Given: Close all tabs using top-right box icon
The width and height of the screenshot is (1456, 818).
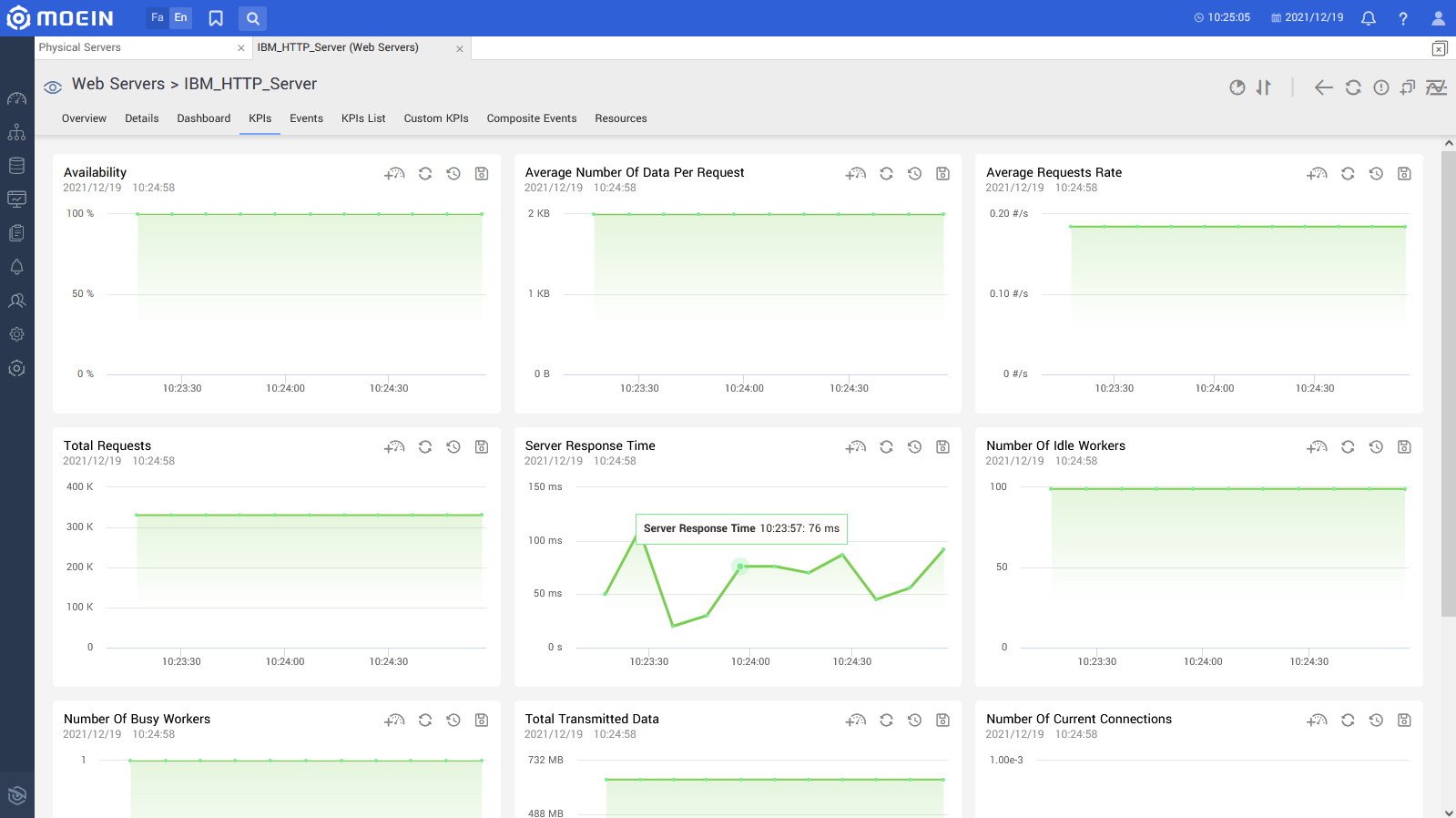Looking at the screenshot, I should coord(1439,48).
